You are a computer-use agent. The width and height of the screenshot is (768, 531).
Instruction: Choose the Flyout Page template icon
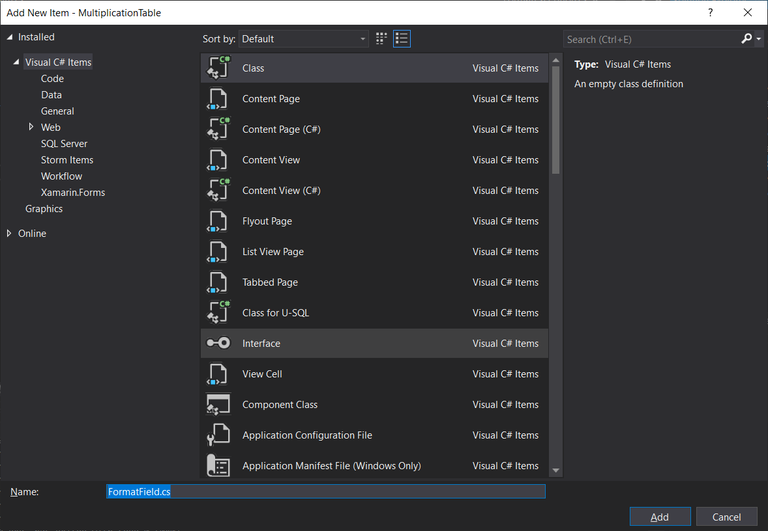[218, 221]
